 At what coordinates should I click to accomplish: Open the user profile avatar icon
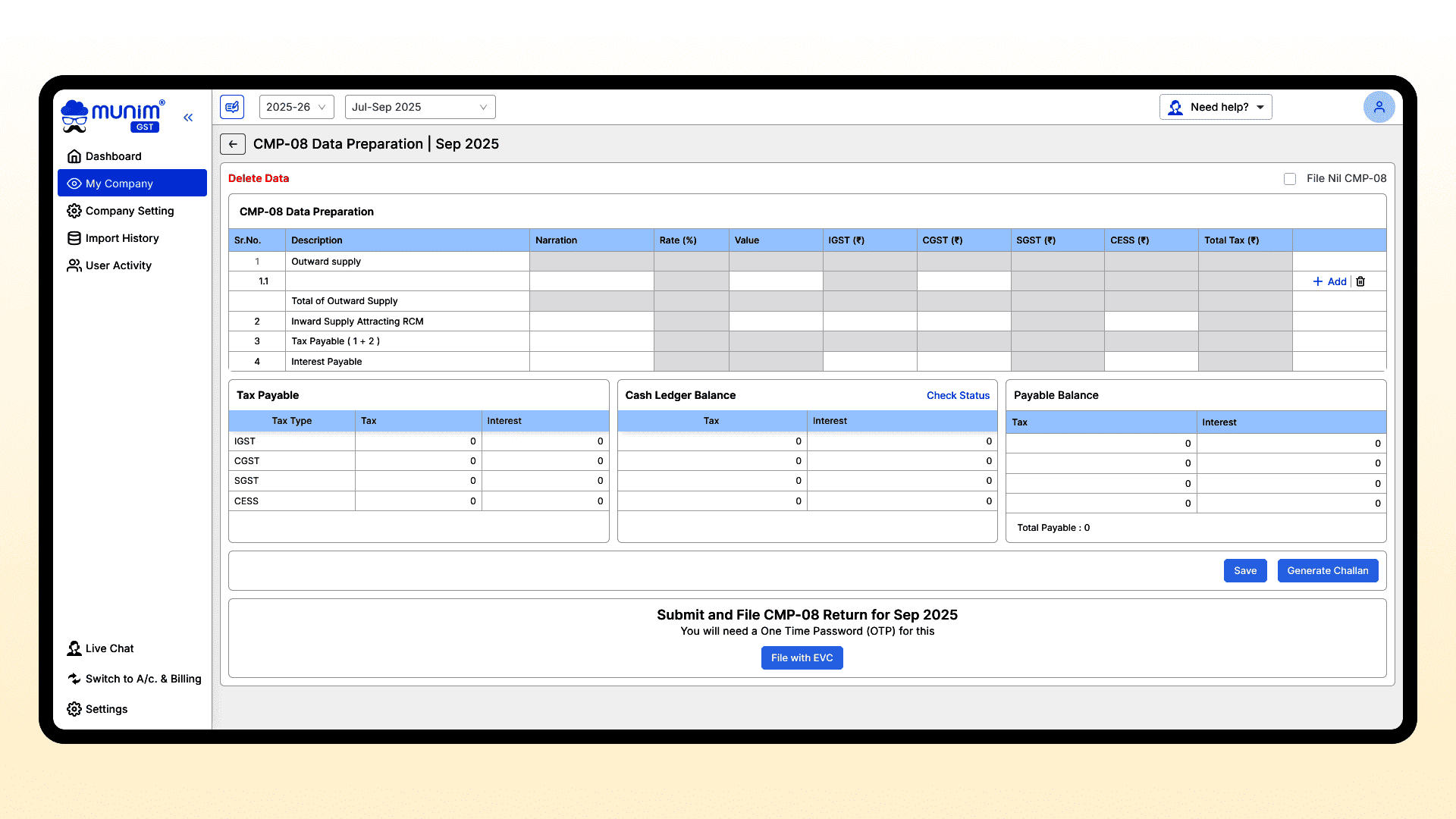pos(1379,107)
